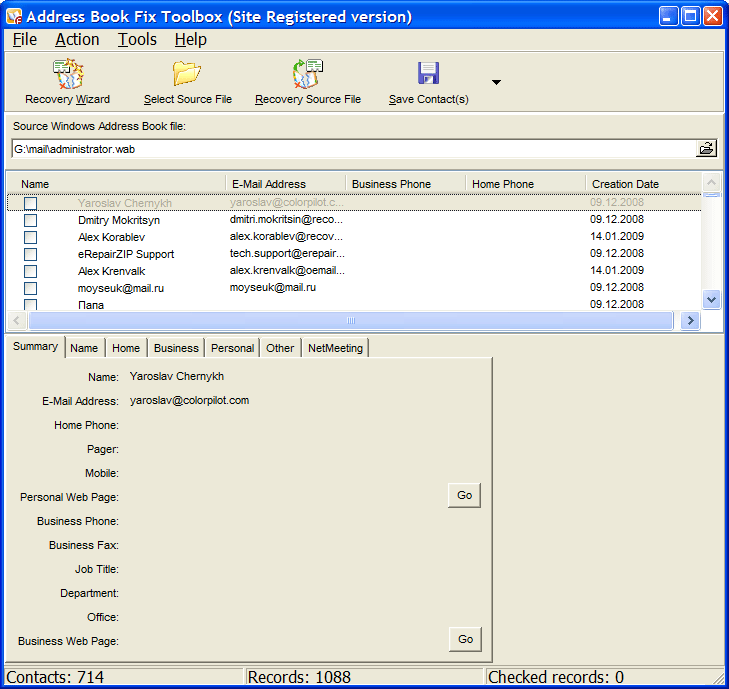This screenshot has width=729, height=689.
Task: Open the toolbar overflow dropdown arrow
Action: point(496,82)
